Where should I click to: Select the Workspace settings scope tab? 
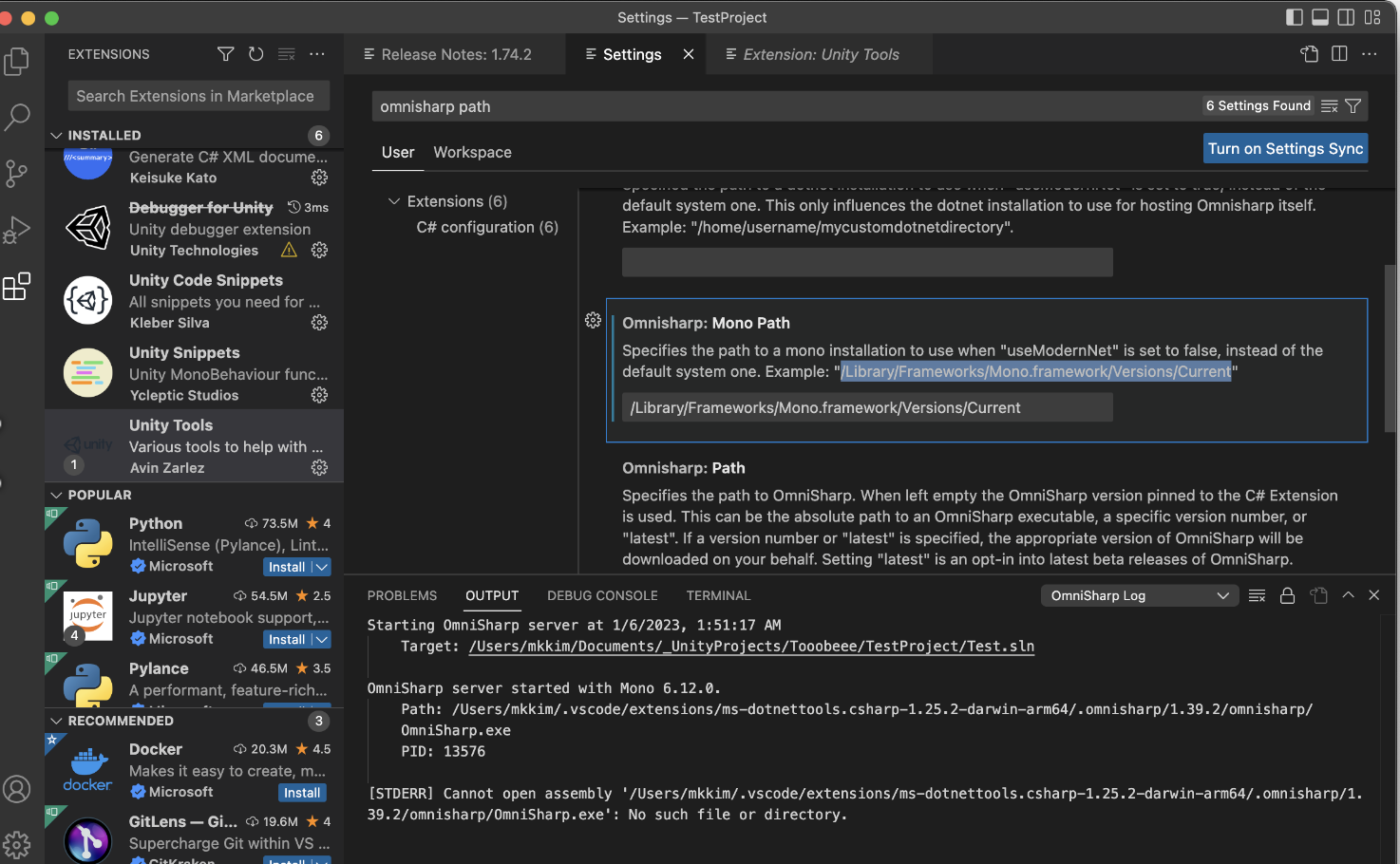coord(472,152)
